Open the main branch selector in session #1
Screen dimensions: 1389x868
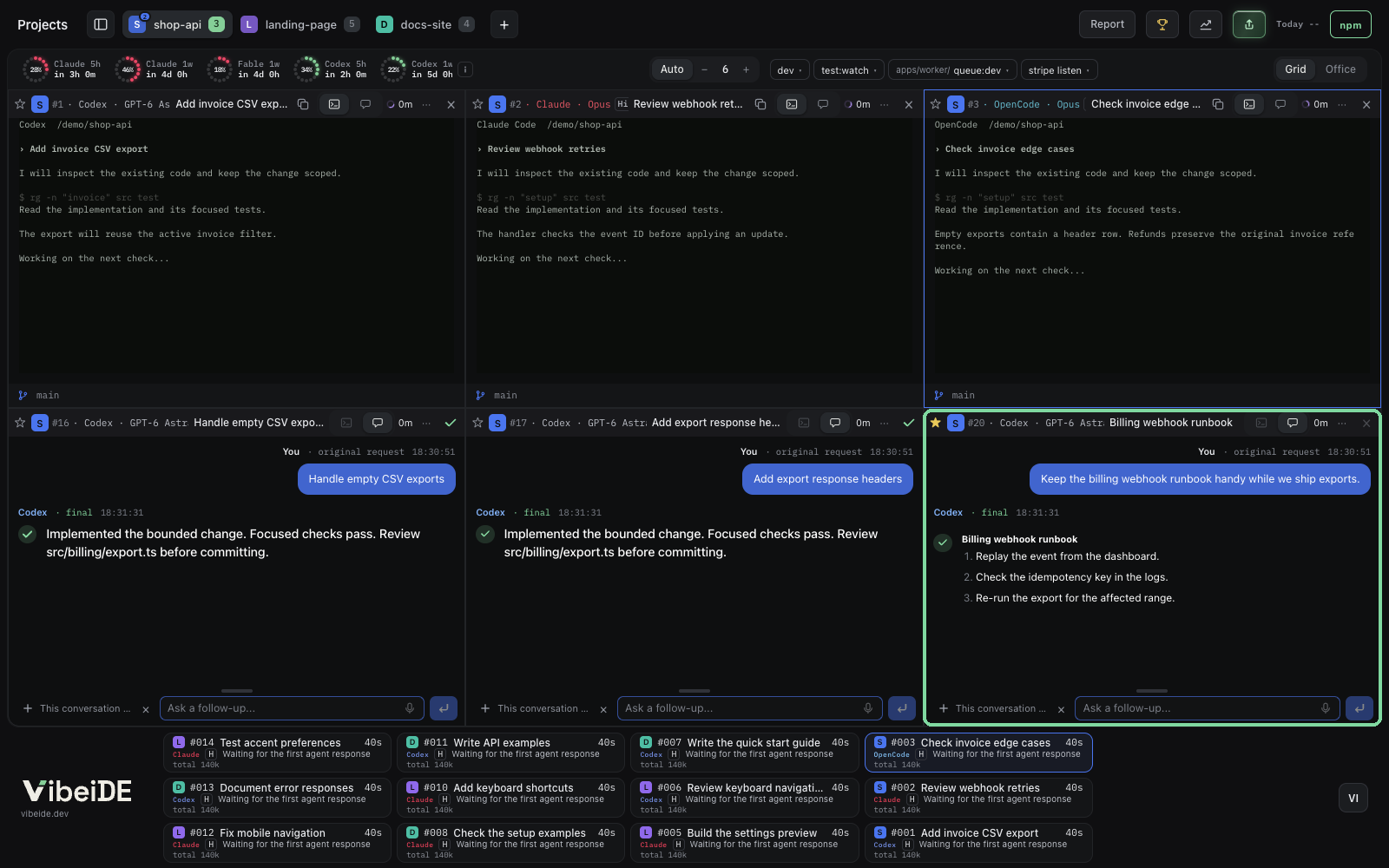click(39, 395)
